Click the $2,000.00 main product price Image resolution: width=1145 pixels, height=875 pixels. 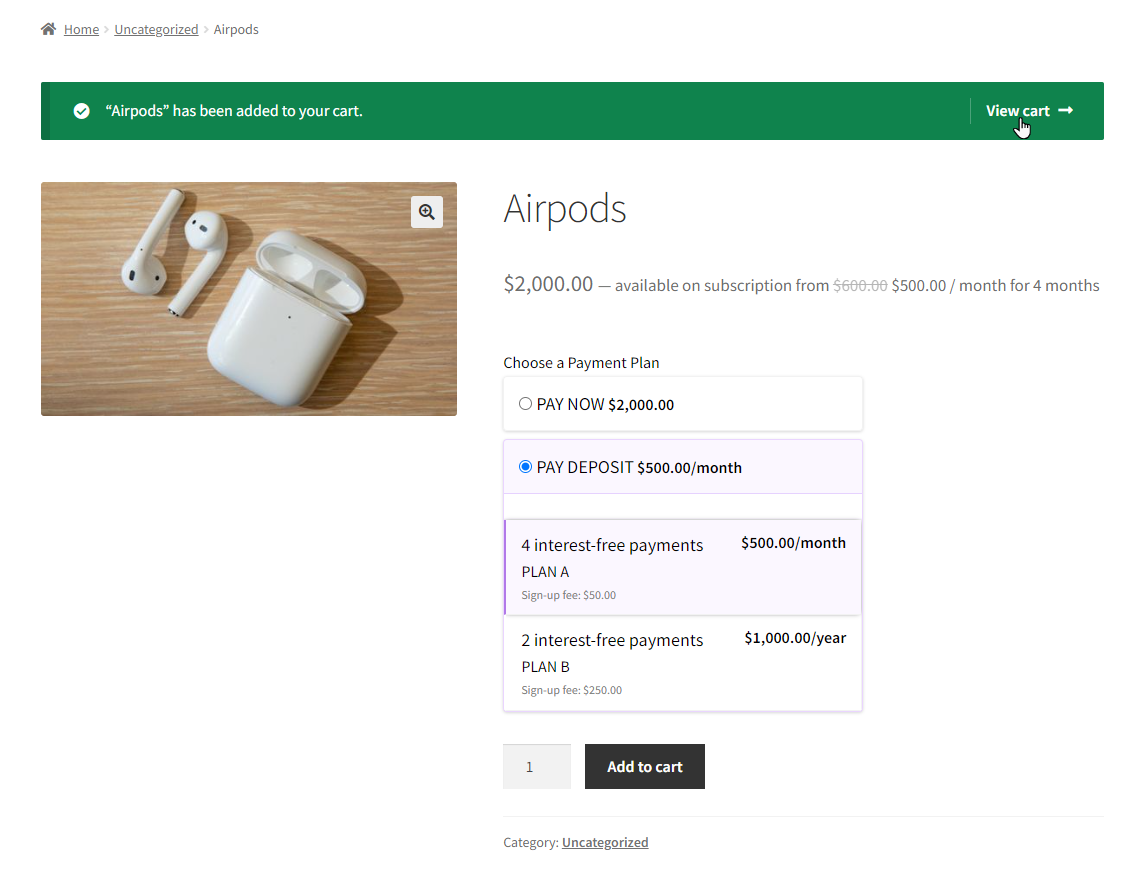tap(548, 283)
